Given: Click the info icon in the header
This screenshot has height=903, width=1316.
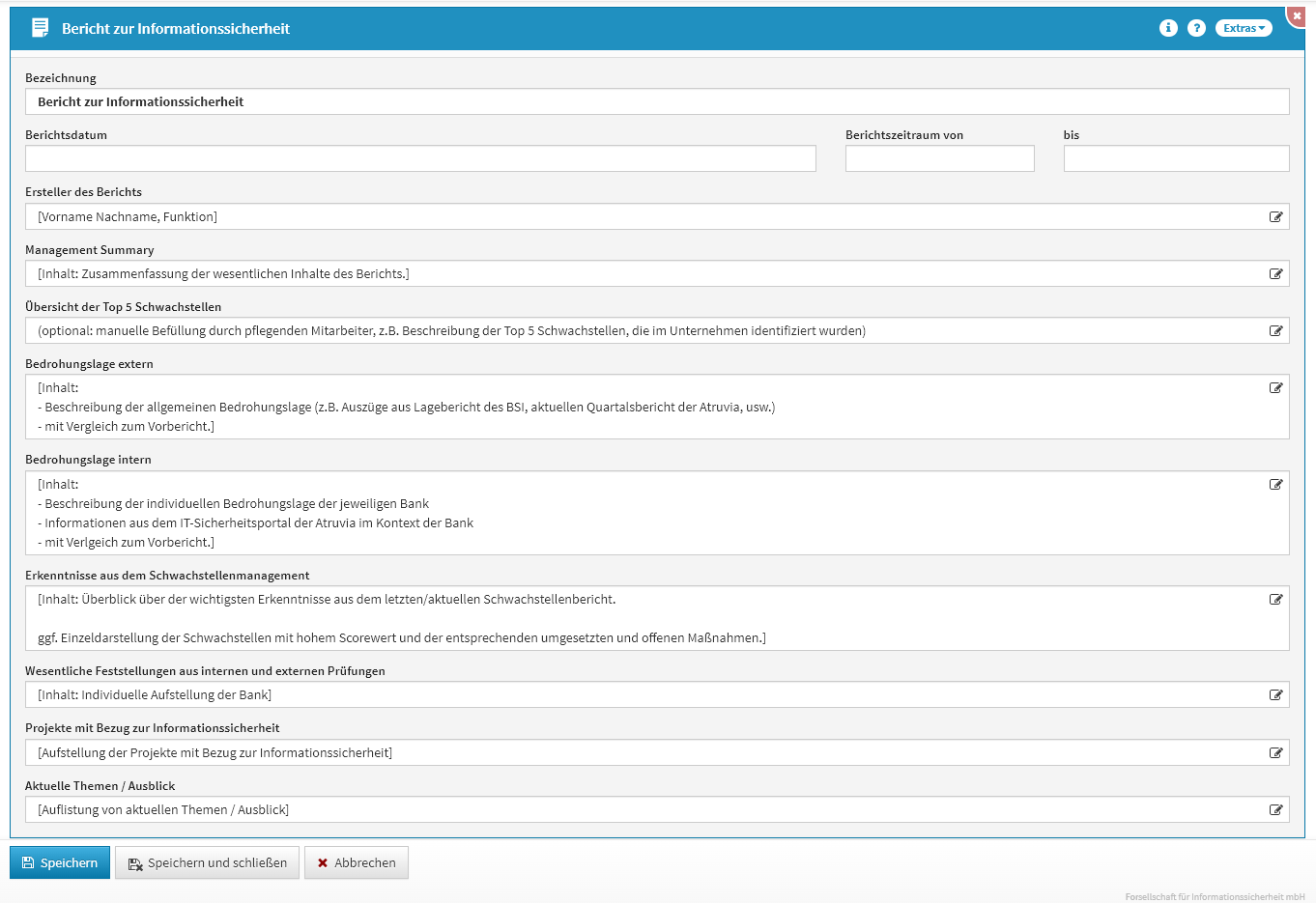Looking at the screenshot, I should [x=1168, y=28].
